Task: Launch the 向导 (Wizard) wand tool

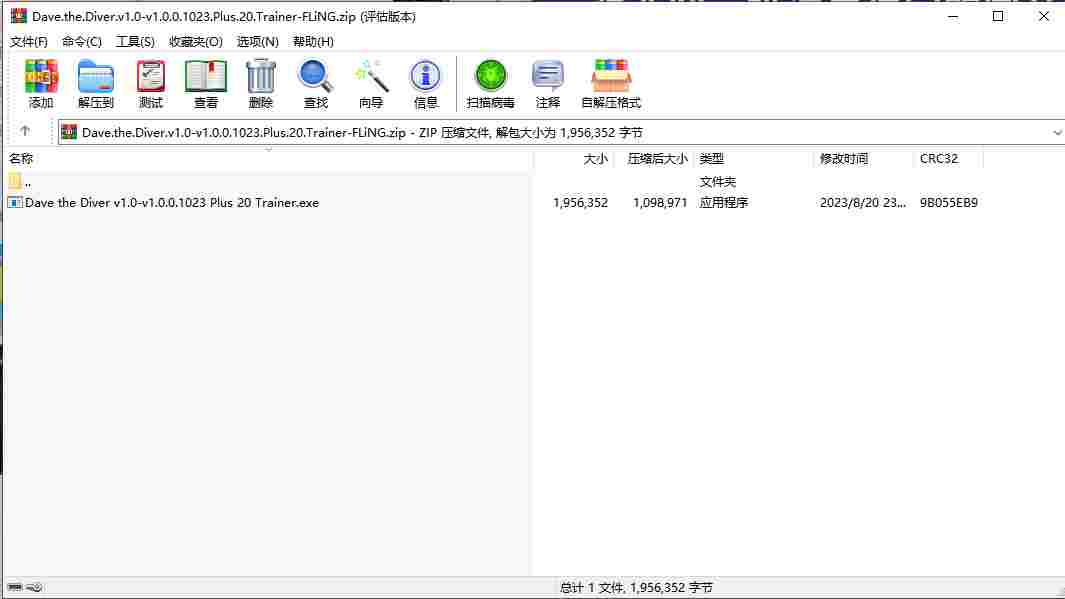Action: pos(371,84)
